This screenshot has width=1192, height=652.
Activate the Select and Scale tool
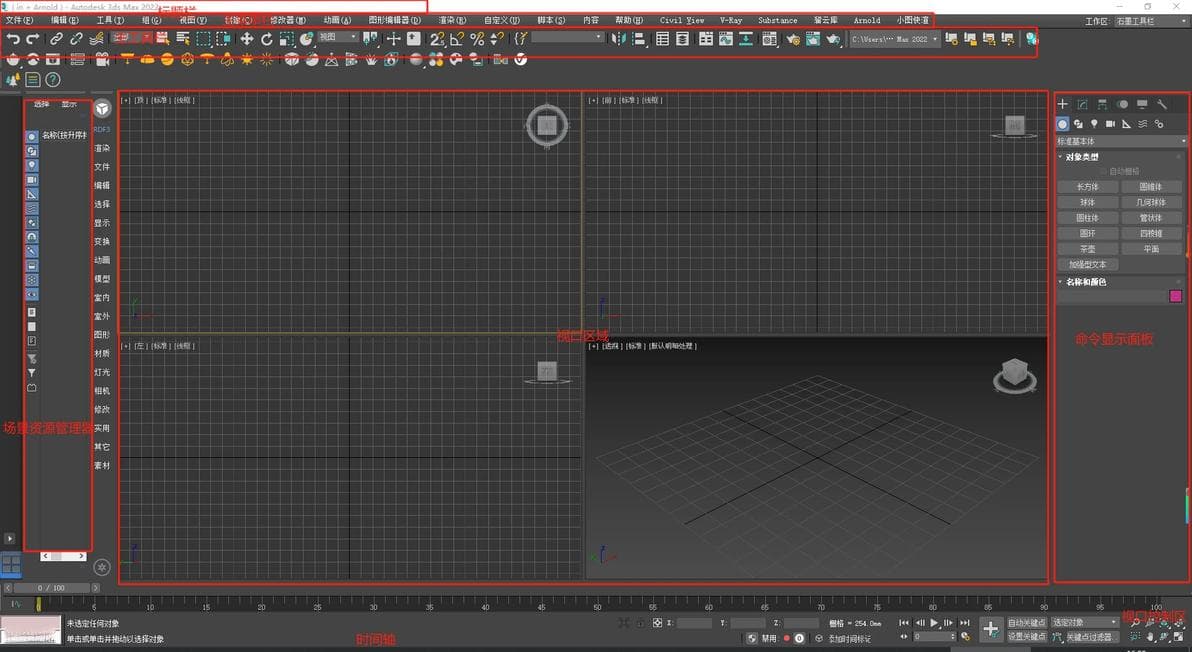coord(287,39)
